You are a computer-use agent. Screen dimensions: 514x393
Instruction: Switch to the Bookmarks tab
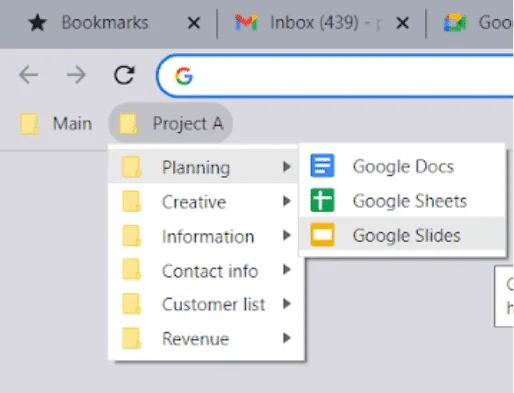point(104,23)
